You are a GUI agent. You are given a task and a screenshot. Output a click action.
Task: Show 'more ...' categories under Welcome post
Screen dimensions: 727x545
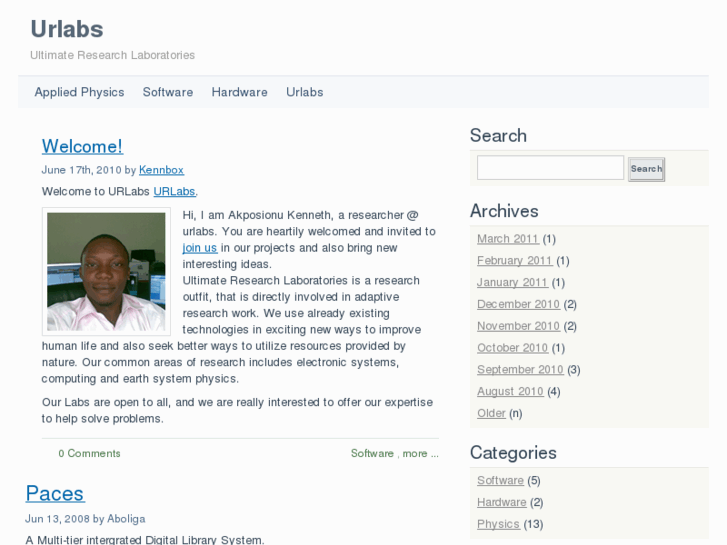pos(421,453)
